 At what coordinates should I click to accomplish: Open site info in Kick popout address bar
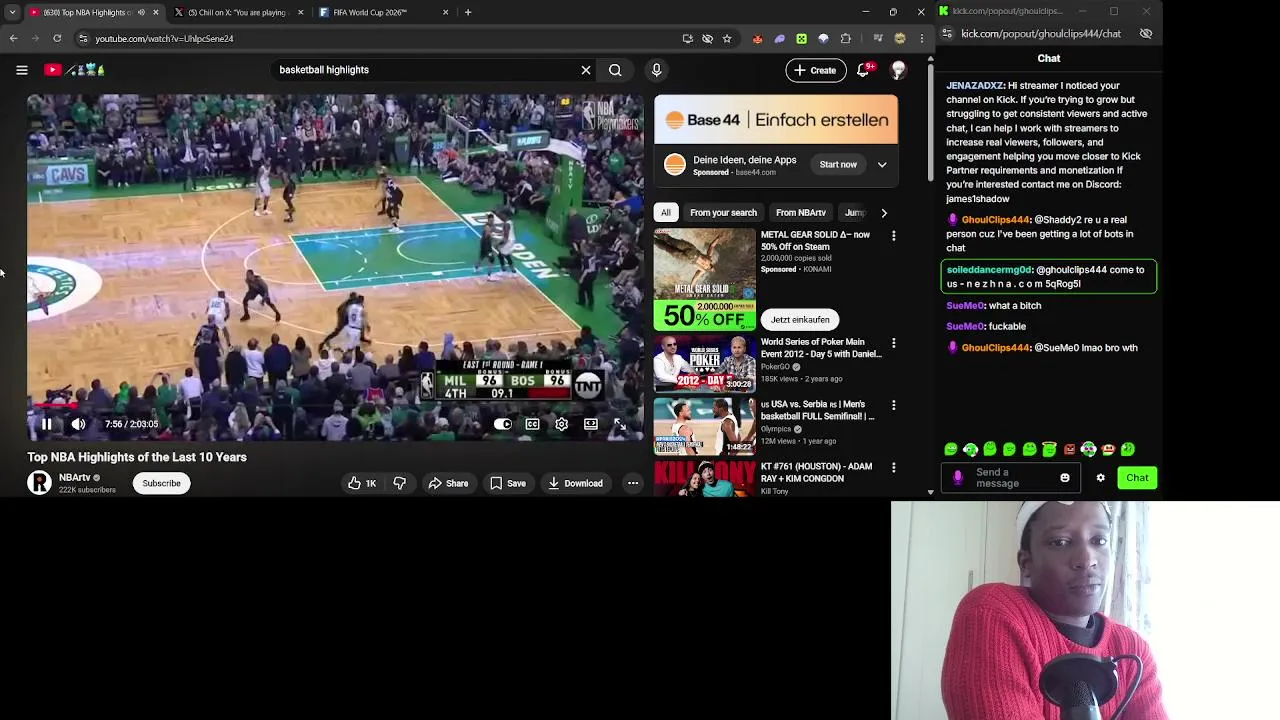(x=947, y=34)
